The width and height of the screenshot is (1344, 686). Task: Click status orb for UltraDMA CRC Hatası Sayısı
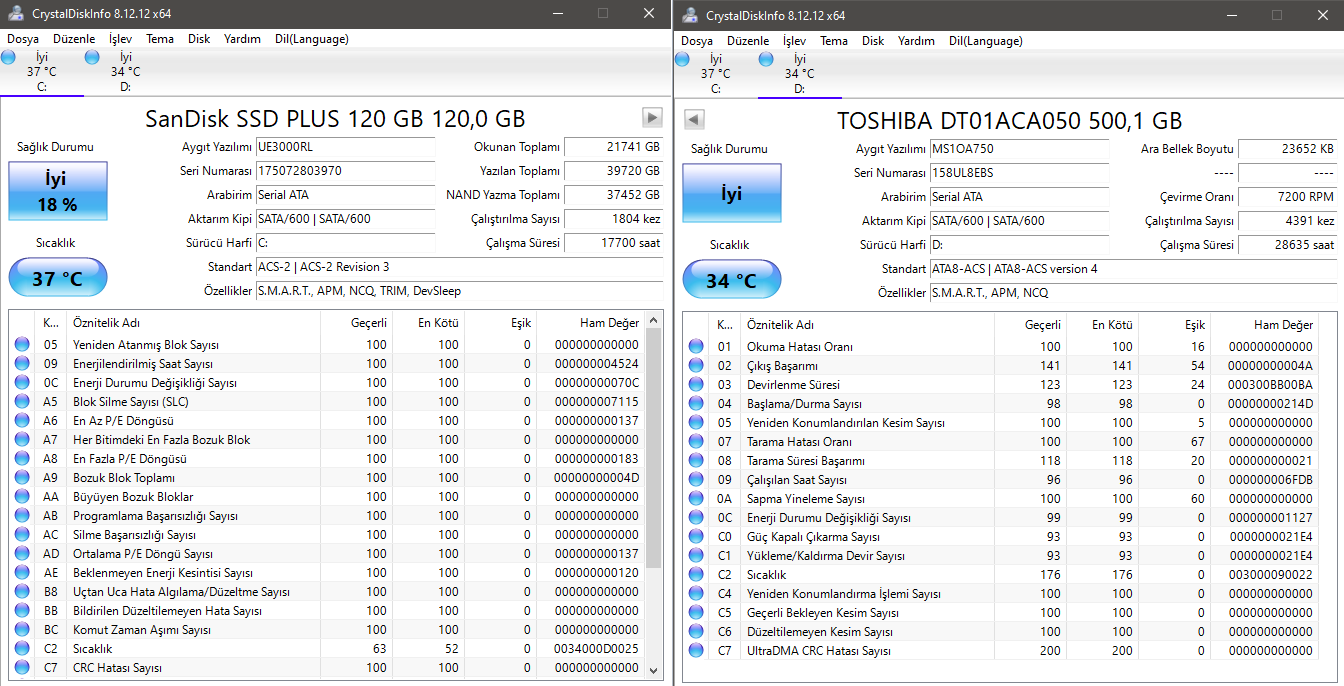696,651
